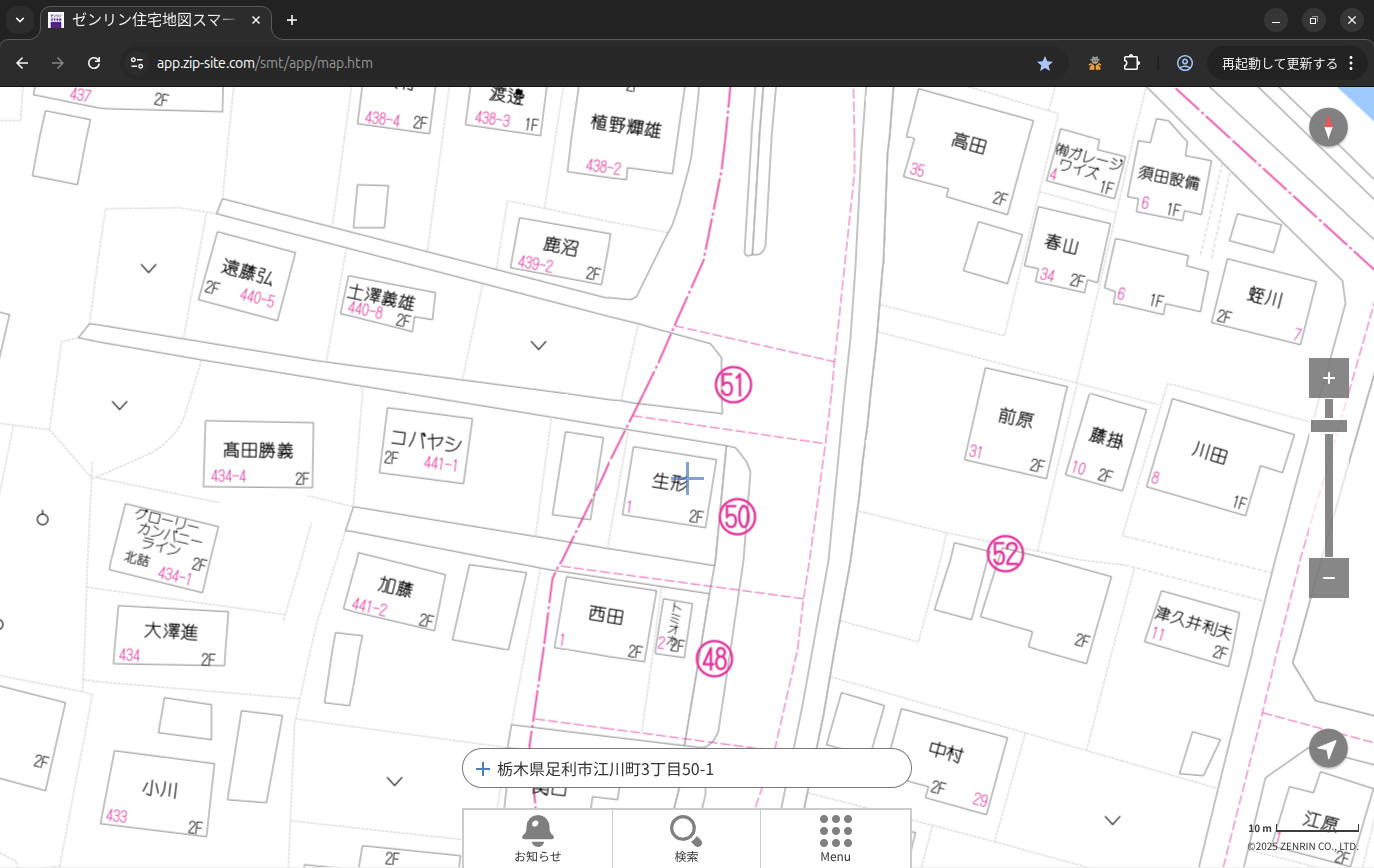The height and width of the screenshot is (868, 1374).
Task: Click the 川田 building label
Action: (1210, 455)
